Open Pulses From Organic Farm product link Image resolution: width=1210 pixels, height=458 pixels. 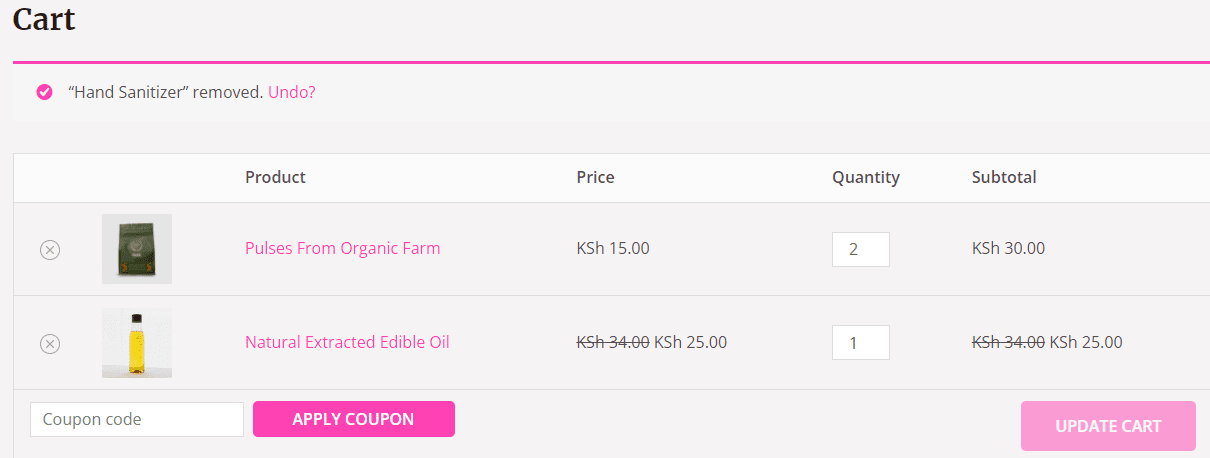342,248
